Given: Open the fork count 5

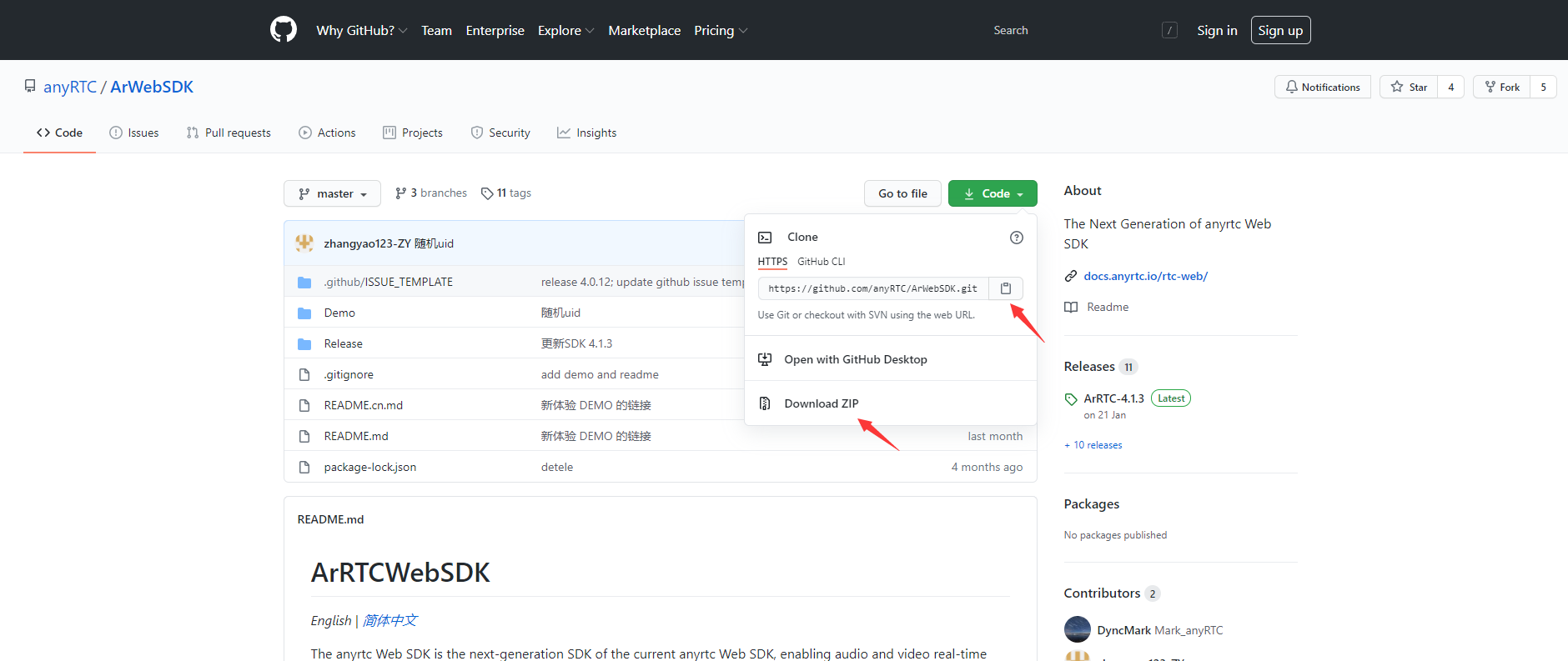Looking at the screenshot, I should (1543, 87).
